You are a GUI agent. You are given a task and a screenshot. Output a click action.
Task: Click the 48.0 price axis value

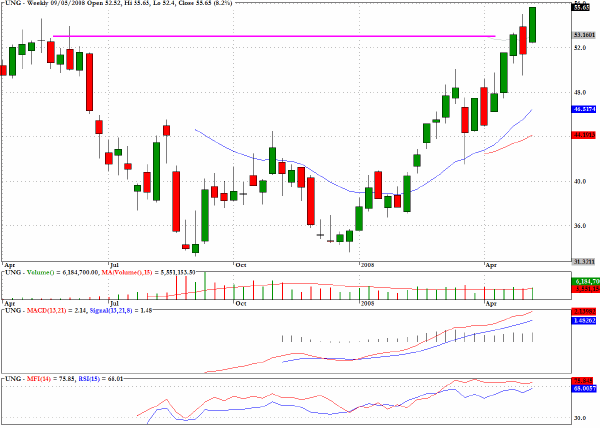(x=580, y=92)
